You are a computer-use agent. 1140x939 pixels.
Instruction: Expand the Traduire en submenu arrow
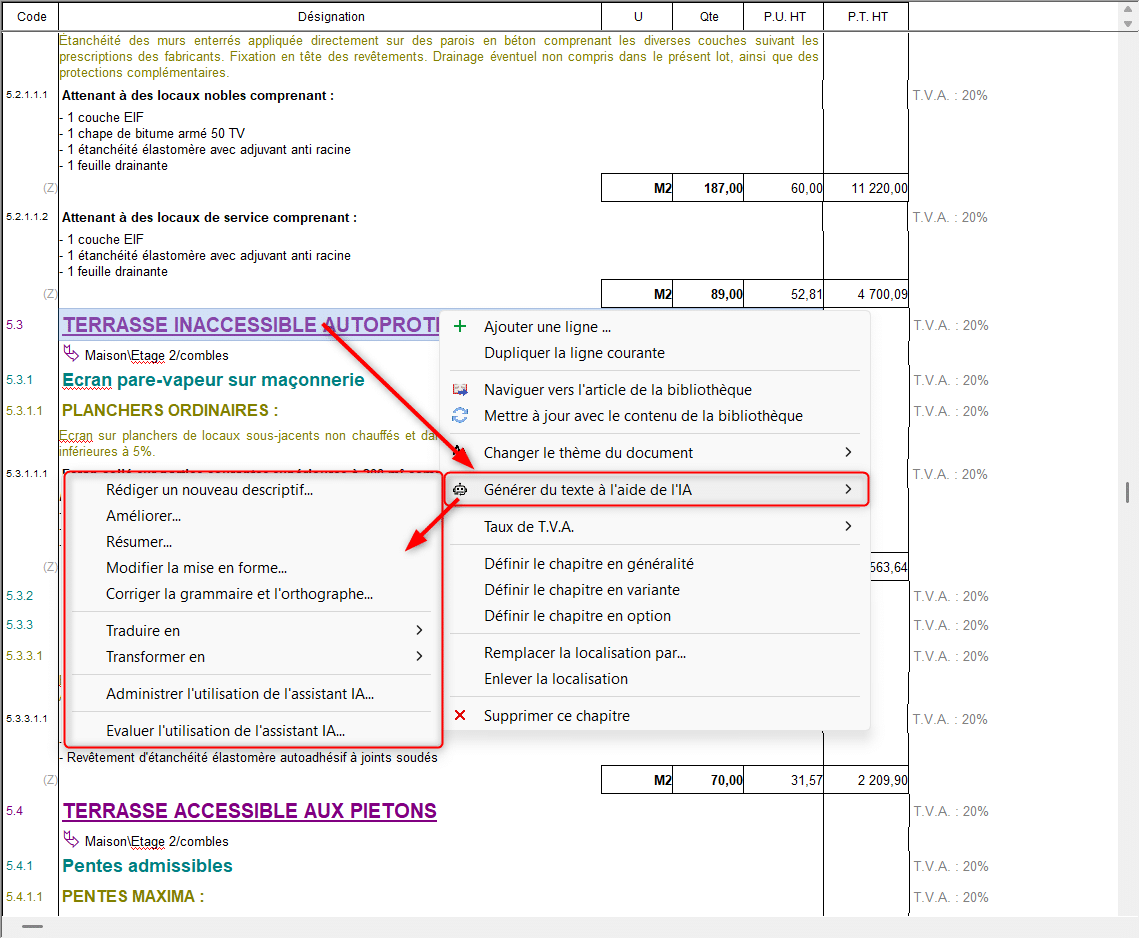[x=419, y=631]
